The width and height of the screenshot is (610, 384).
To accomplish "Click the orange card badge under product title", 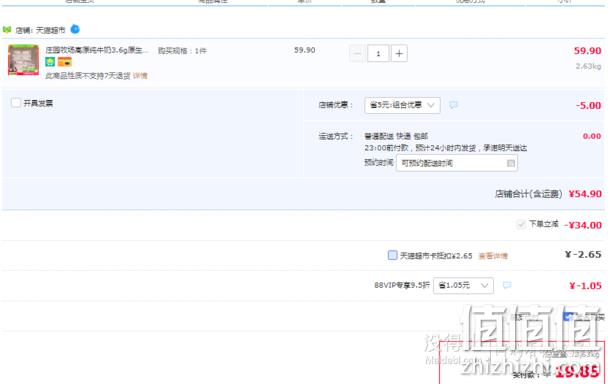I will [65, 61].
